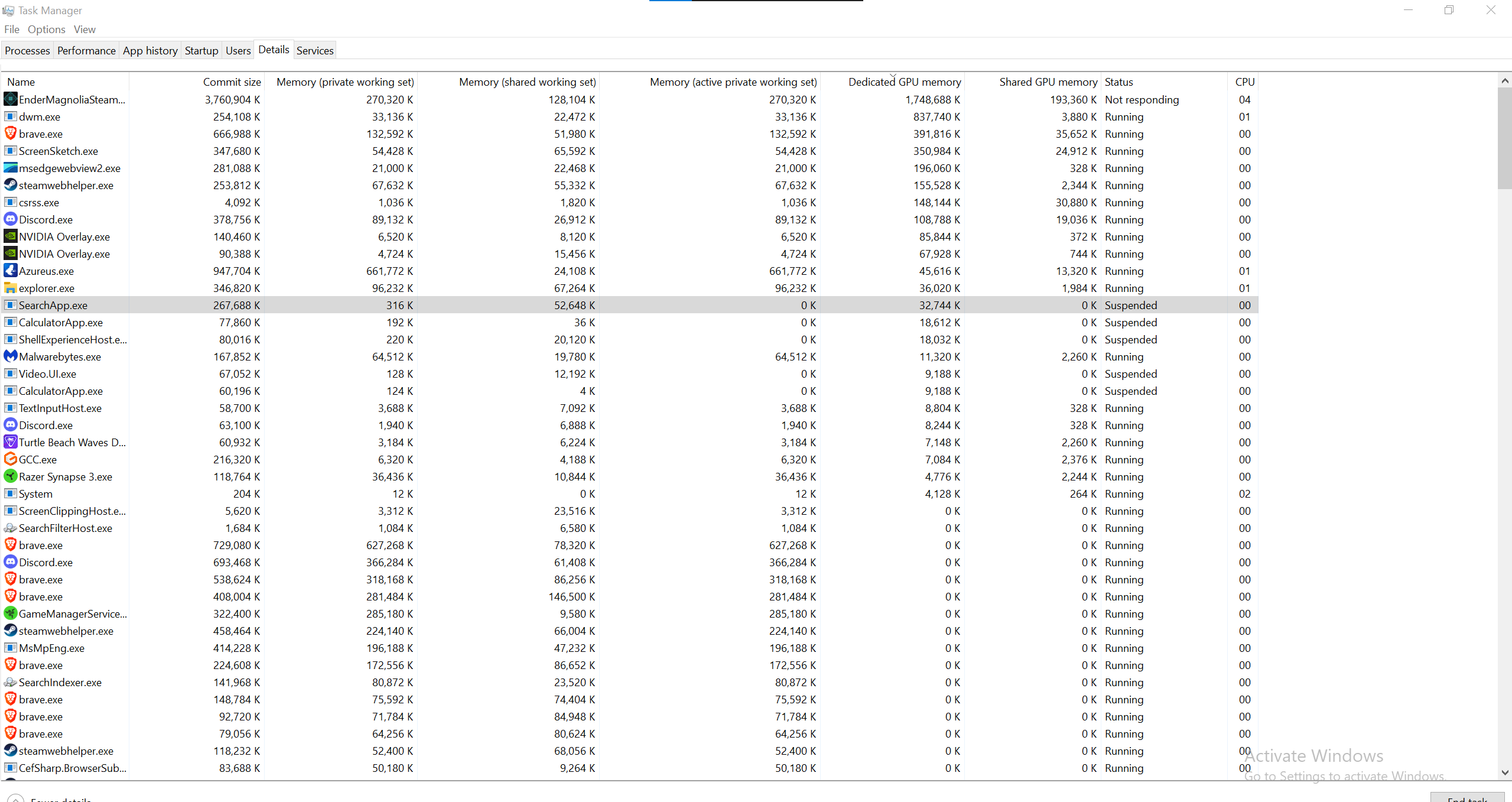Click the Turtle Beach Waves icon

coord(11,442)
